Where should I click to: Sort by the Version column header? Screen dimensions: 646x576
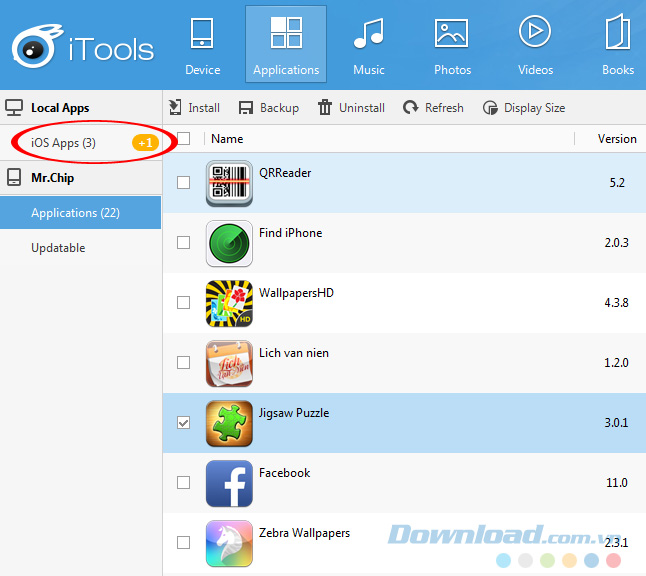click(617, 139)
